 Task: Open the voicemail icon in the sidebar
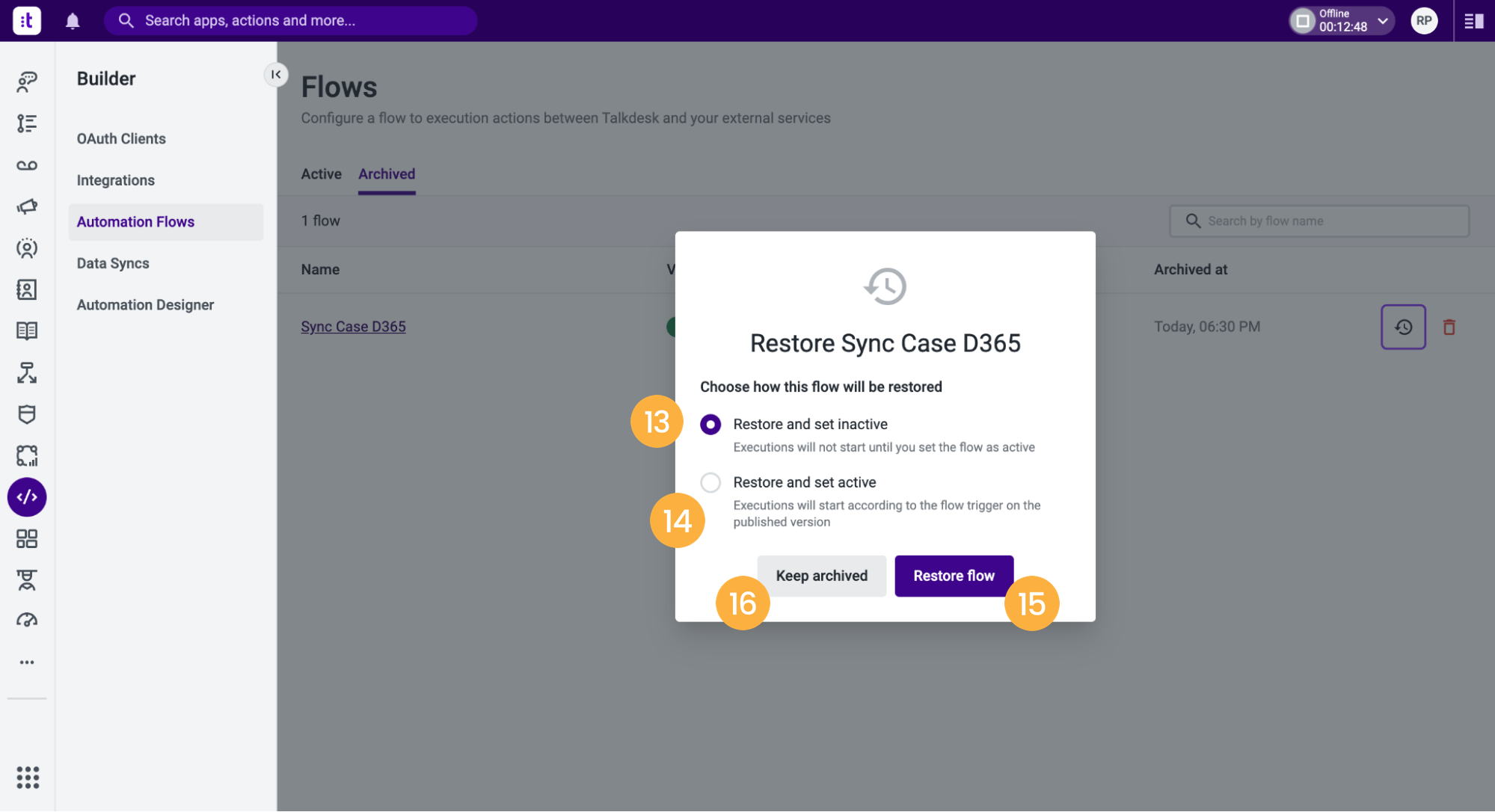point(27,165)
